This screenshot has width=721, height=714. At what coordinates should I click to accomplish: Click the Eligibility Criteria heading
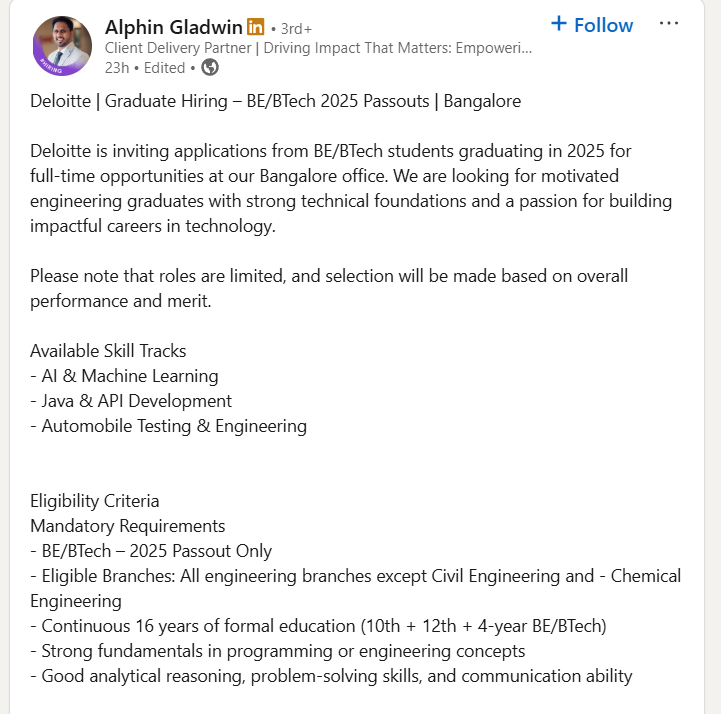click(95, 501)
